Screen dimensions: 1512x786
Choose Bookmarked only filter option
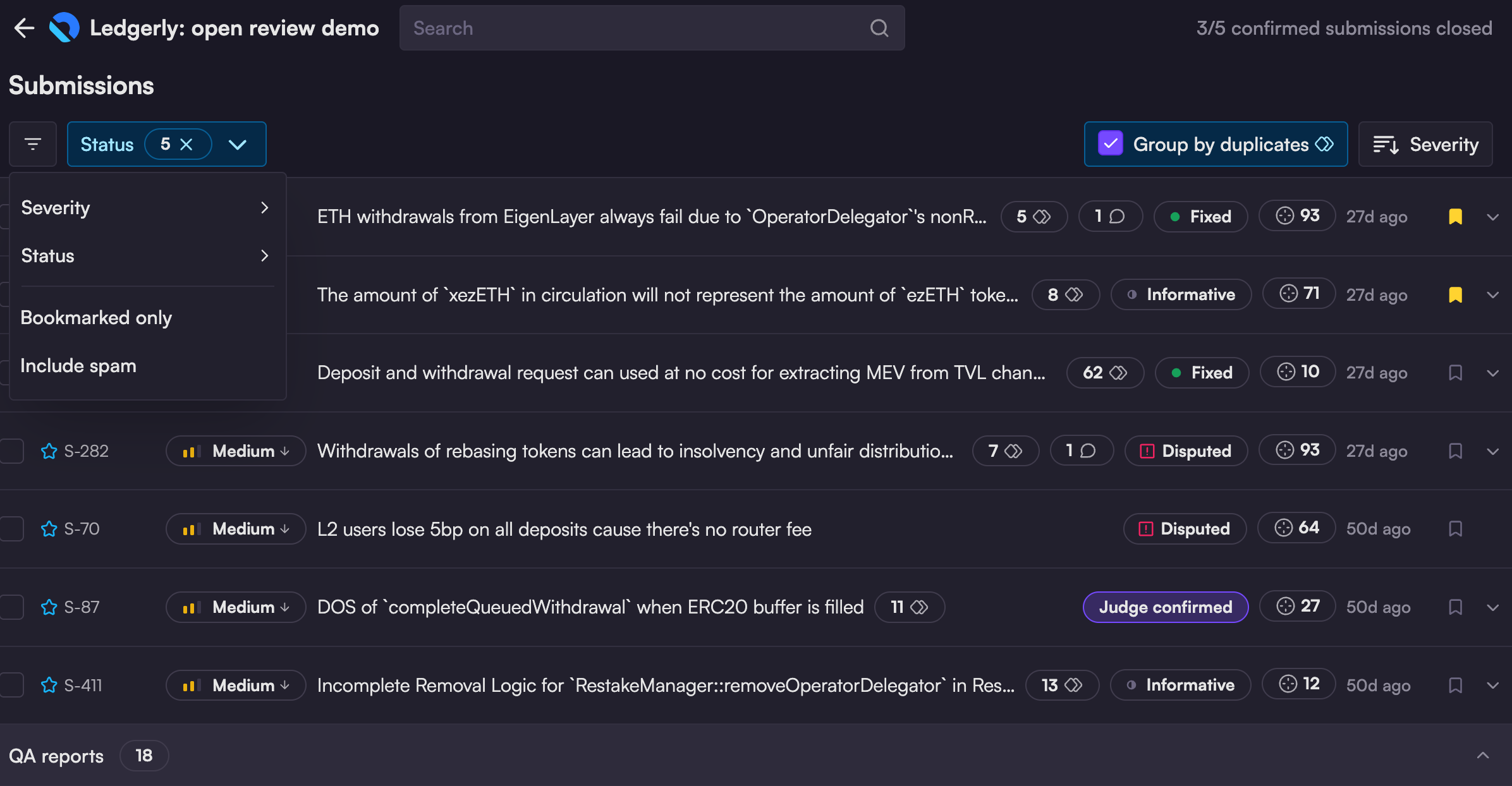coord(96,318)
